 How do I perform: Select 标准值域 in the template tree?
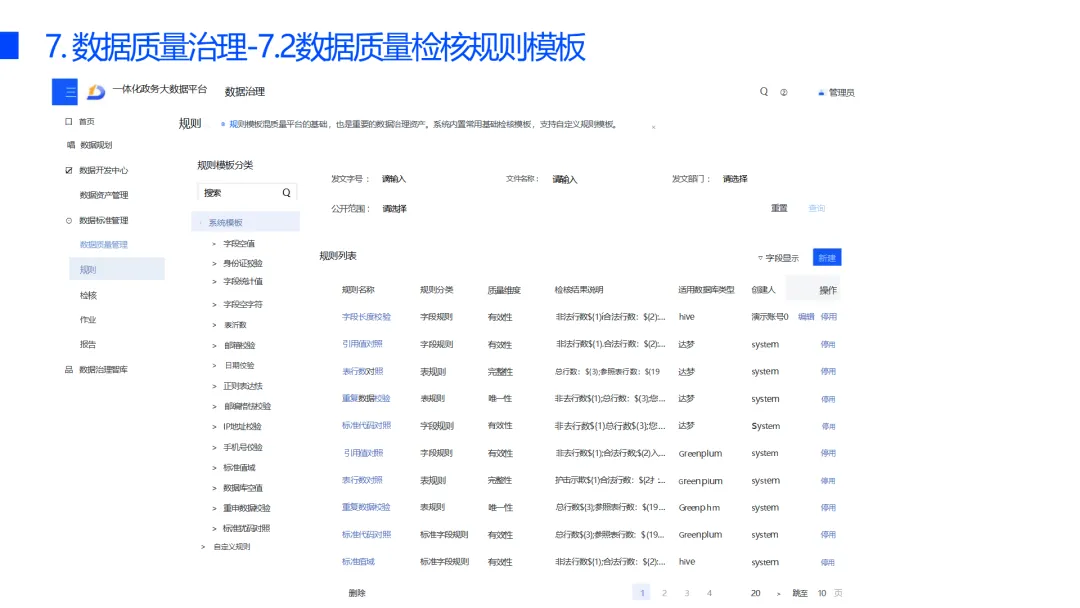click(x=239, y=468)
